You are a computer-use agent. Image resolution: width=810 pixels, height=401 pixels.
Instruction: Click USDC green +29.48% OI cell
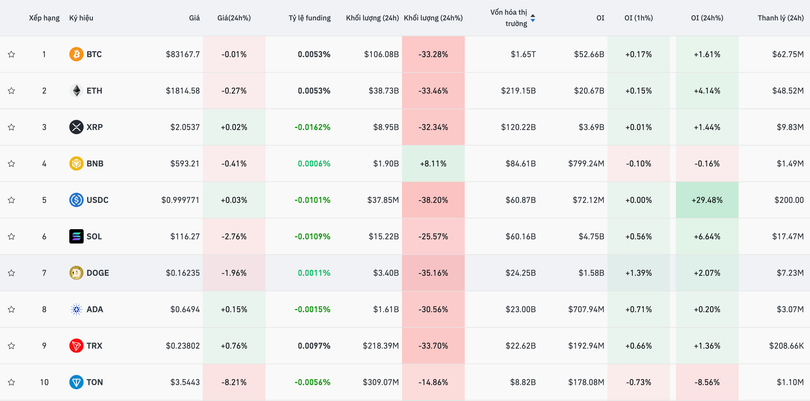(x=706, y=200)
